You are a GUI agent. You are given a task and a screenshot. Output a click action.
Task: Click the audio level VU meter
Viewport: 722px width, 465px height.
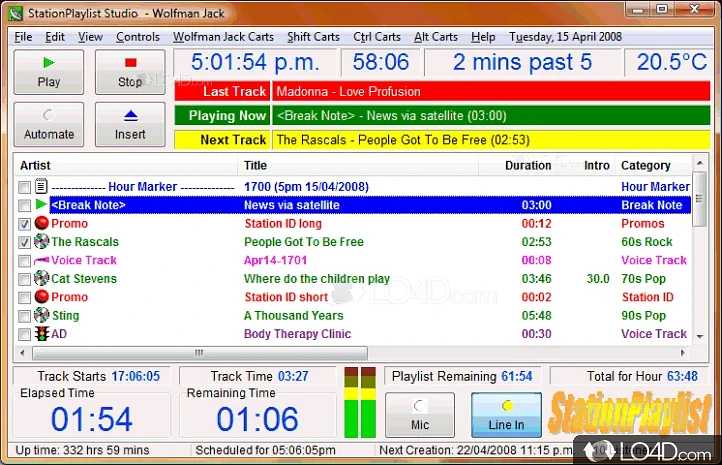tap(360, 402)
